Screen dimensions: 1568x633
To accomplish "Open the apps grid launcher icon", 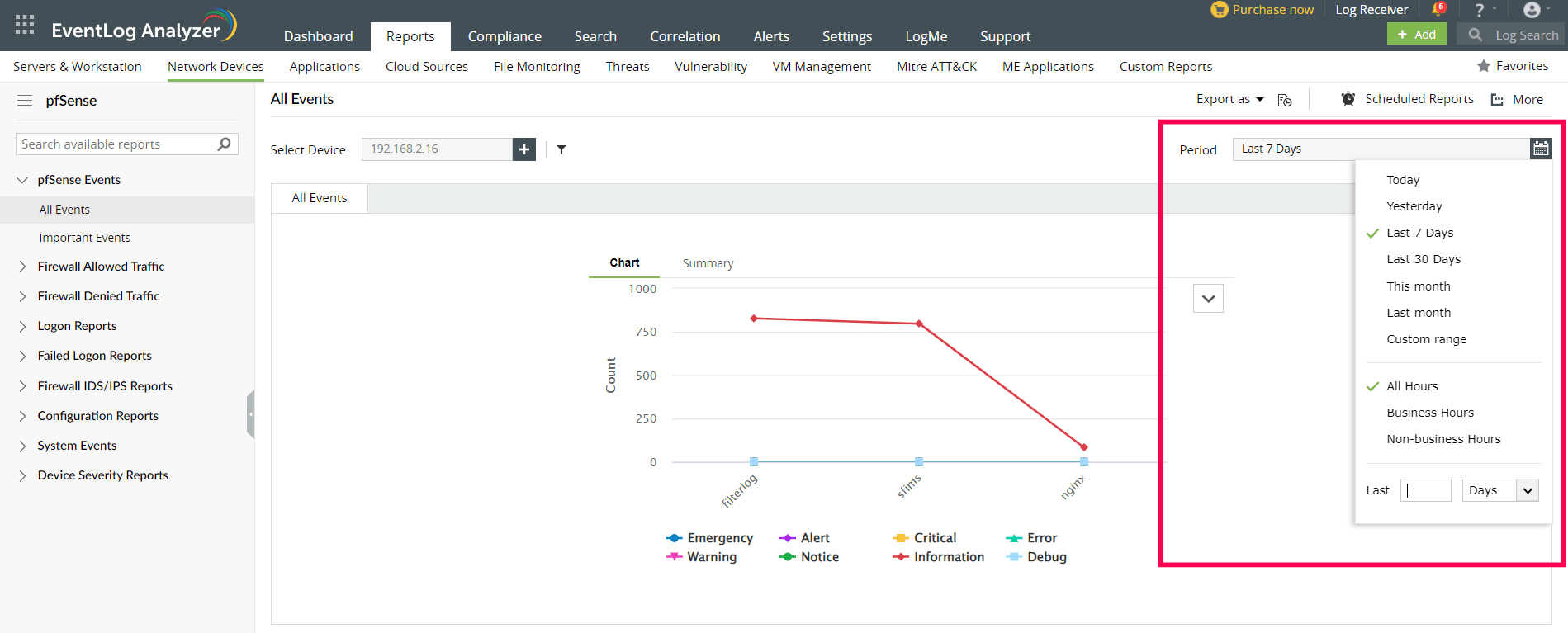I will pyautogui.click(x=25, y=25).
